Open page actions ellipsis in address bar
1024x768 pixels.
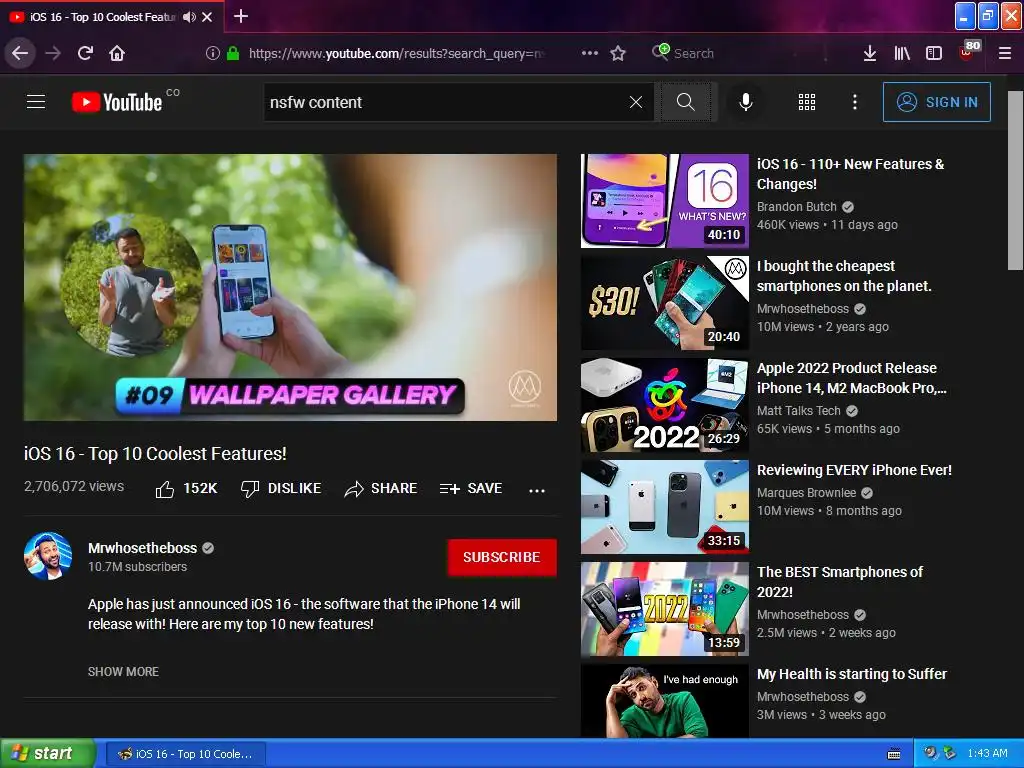590,53
